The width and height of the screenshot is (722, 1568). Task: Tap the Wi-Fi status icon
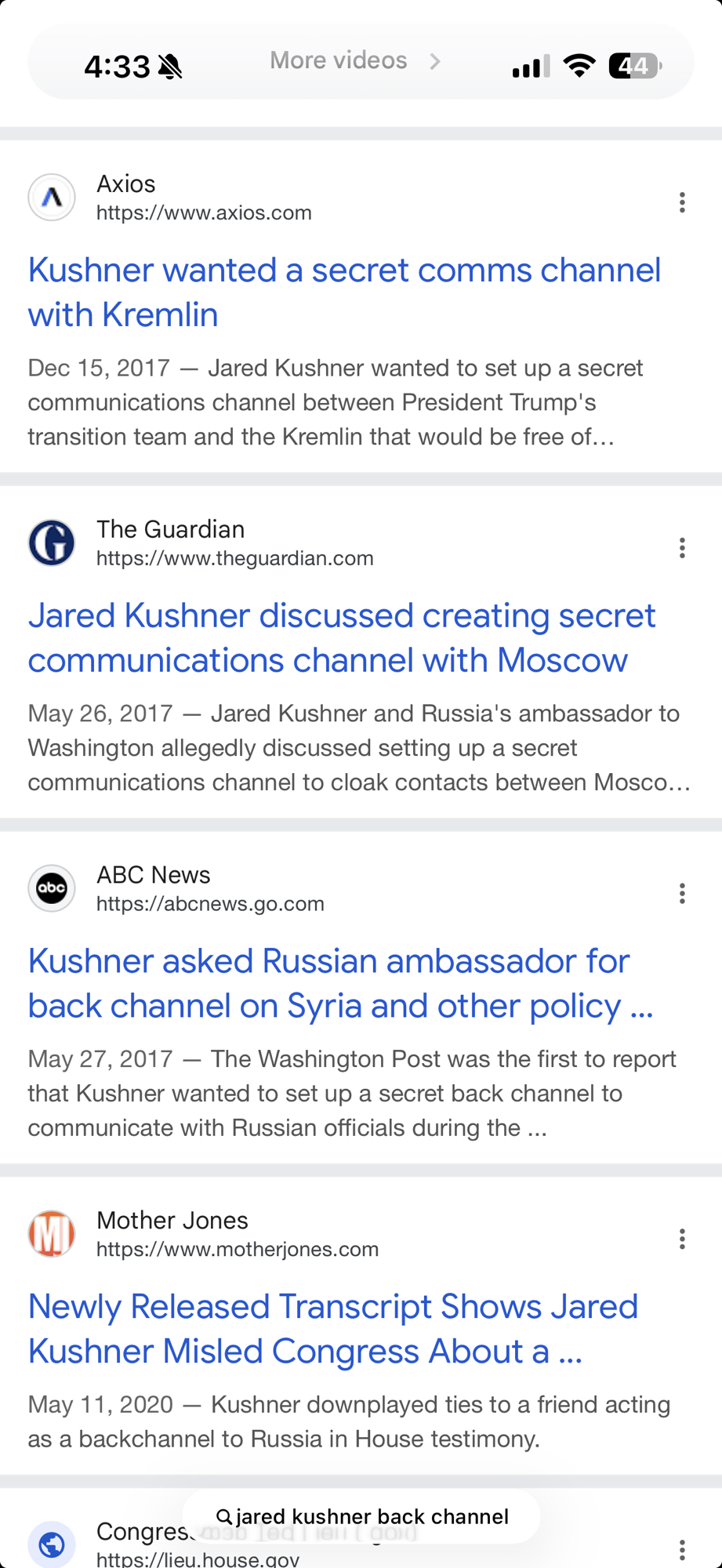click(579, 66)
